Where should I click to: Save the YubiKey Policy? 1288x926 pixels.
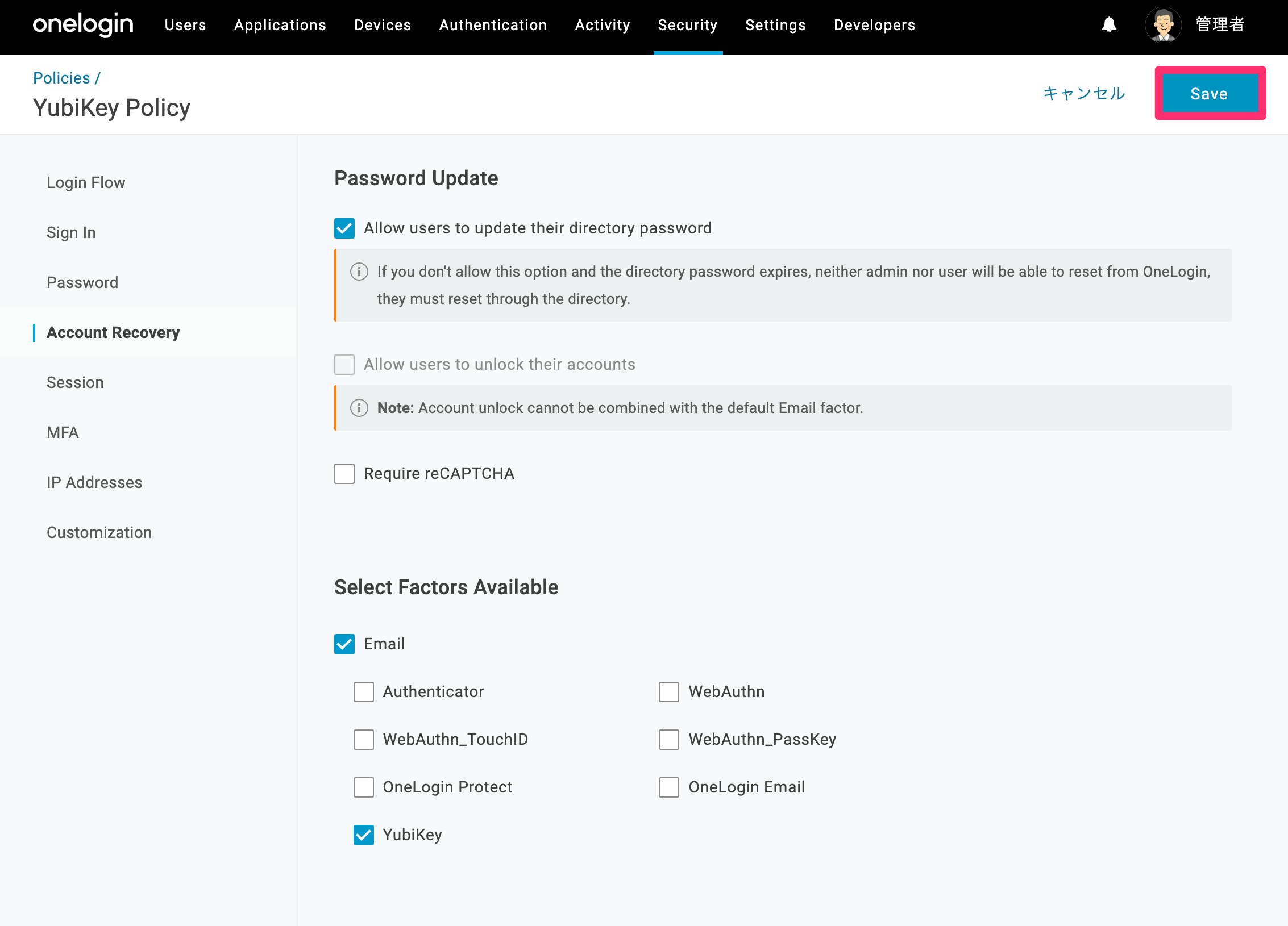coord(1210,93)
